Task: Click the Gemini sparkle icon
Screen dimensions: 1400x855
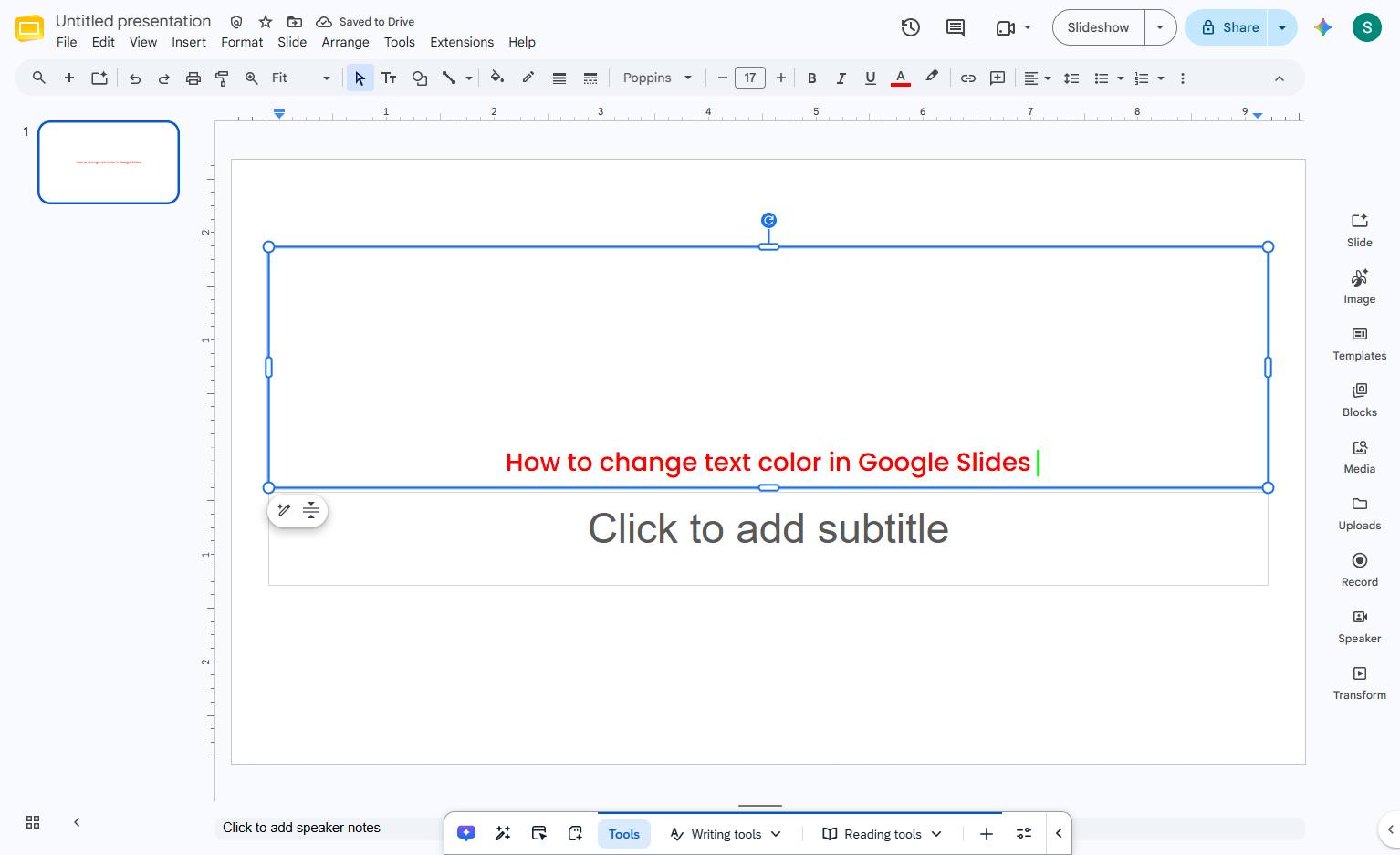Action: click(x=1323, y=27)
